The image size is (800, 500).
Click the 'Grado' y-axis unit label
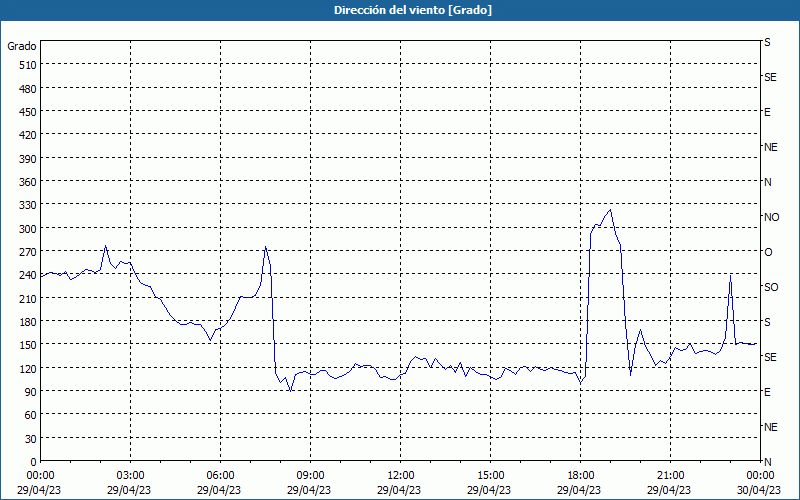pos(22,46)
